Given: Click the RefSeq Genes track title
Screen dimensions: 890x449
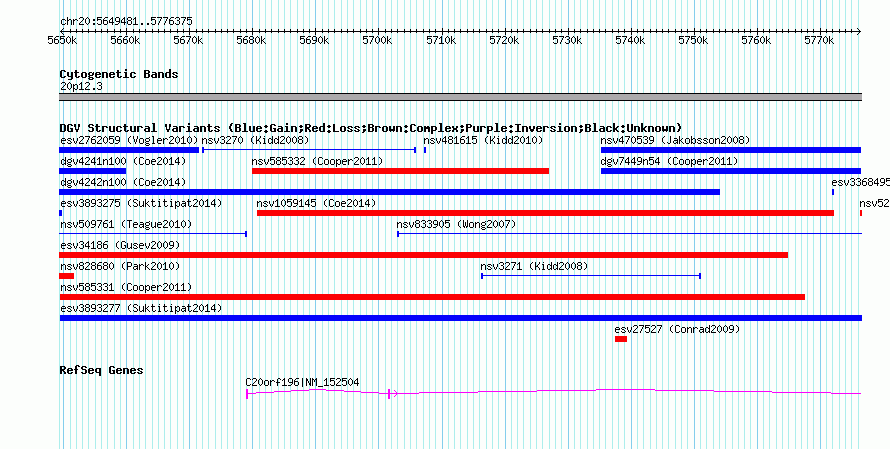Looking at the screenshot, I should tap(101, 370).
